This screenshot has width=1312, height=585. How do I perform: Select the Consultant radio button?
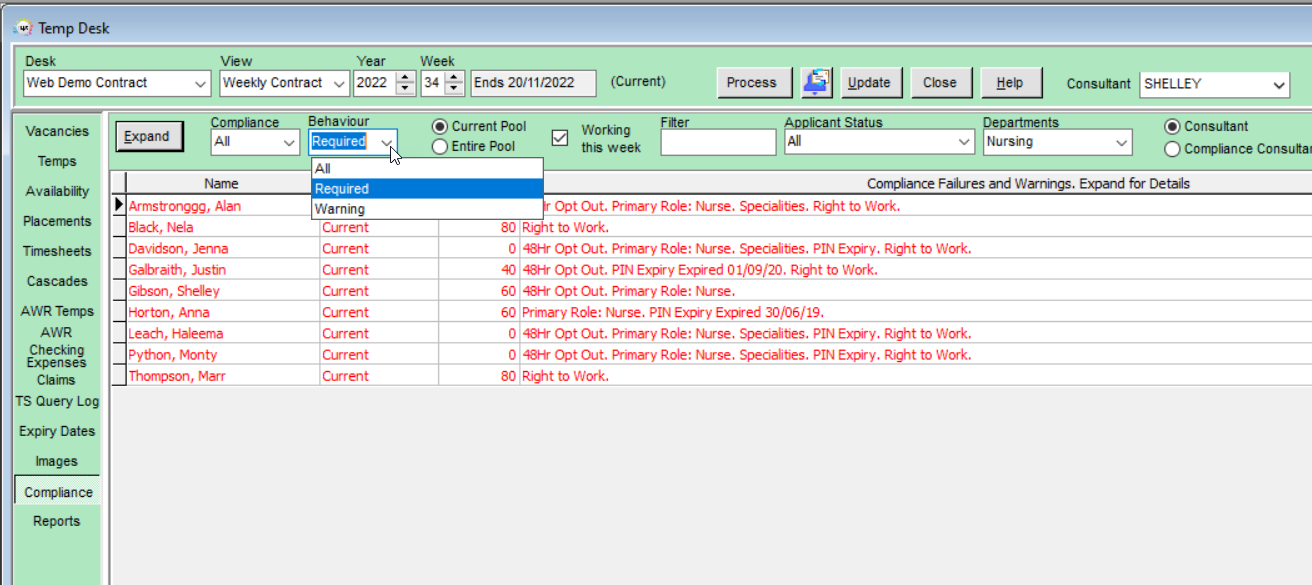[1173, 127]
